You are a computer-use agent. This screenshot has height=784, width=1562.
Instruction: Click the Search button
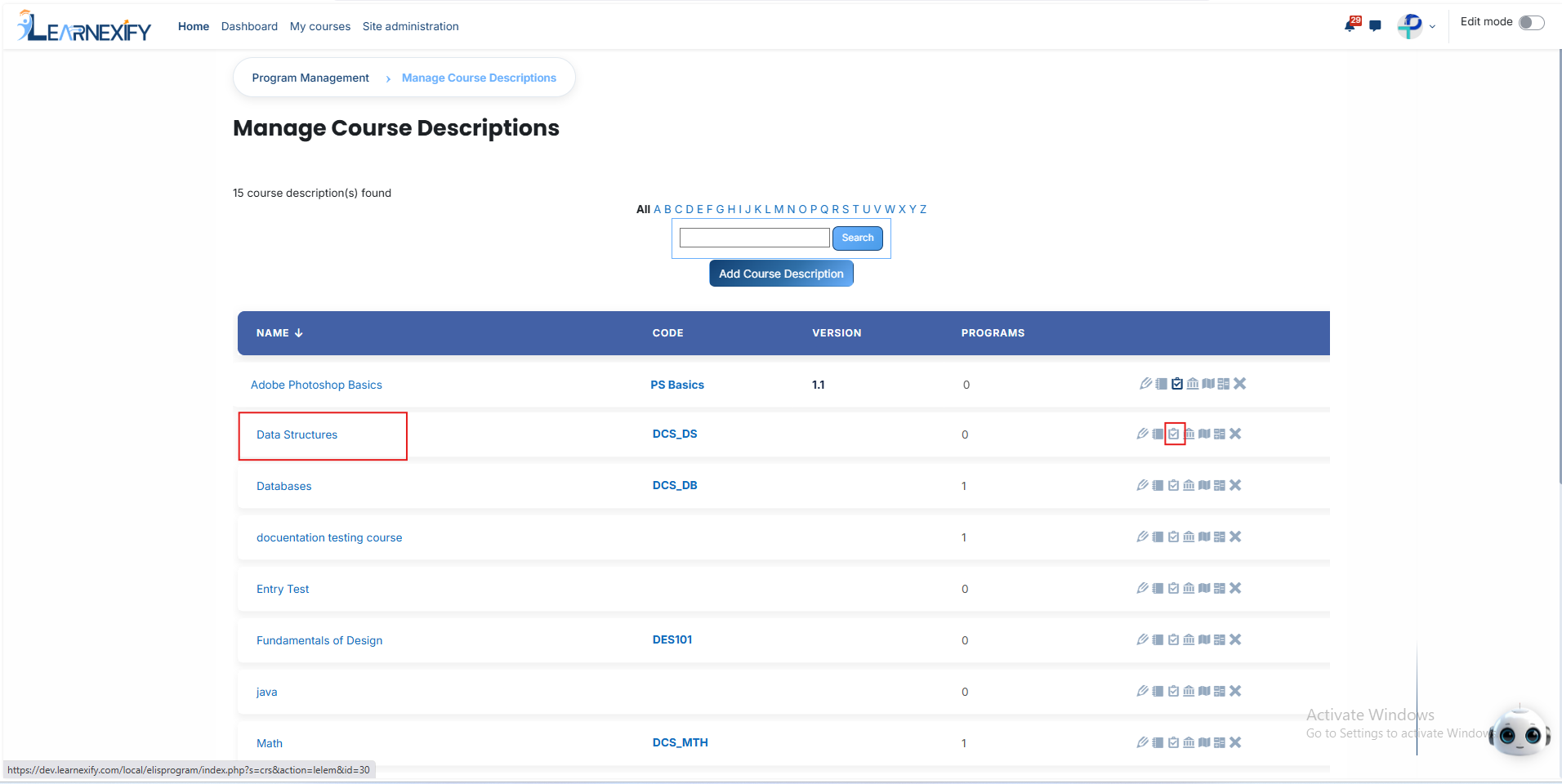(x=858, y=238)
